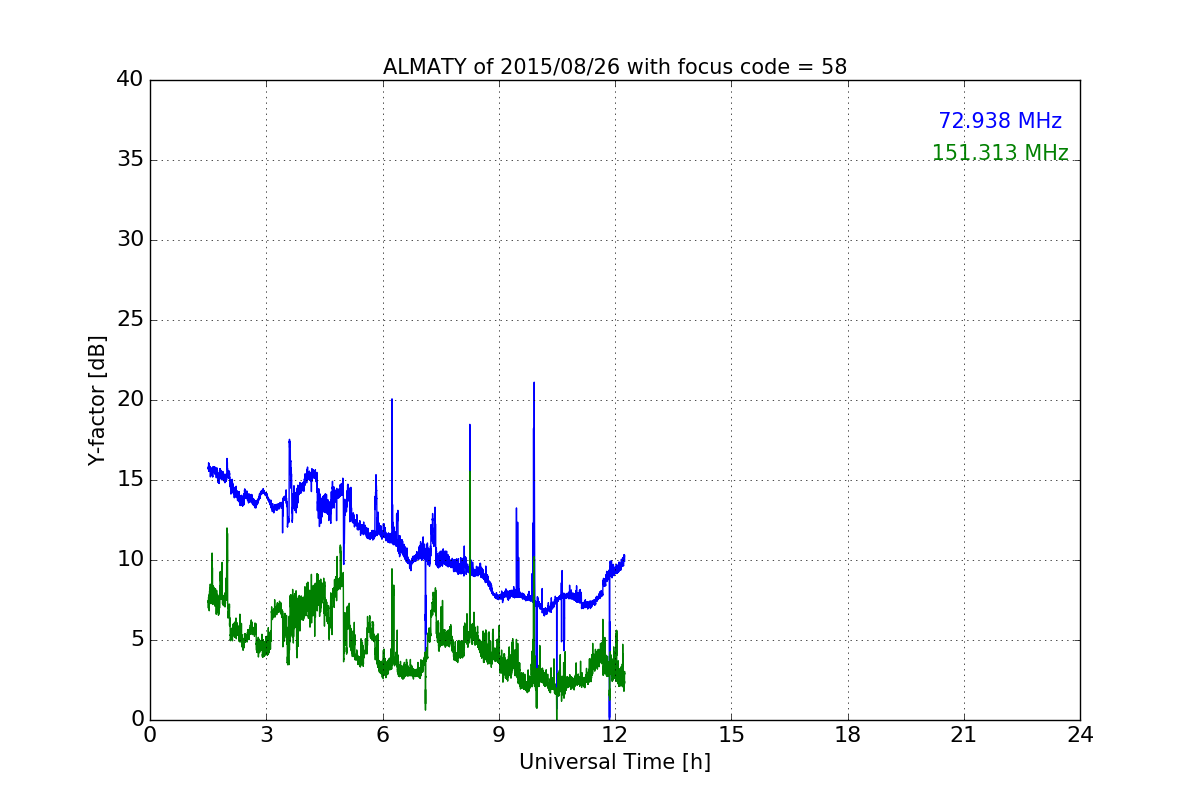Click x-axis tick label 24

[1080, 735]
